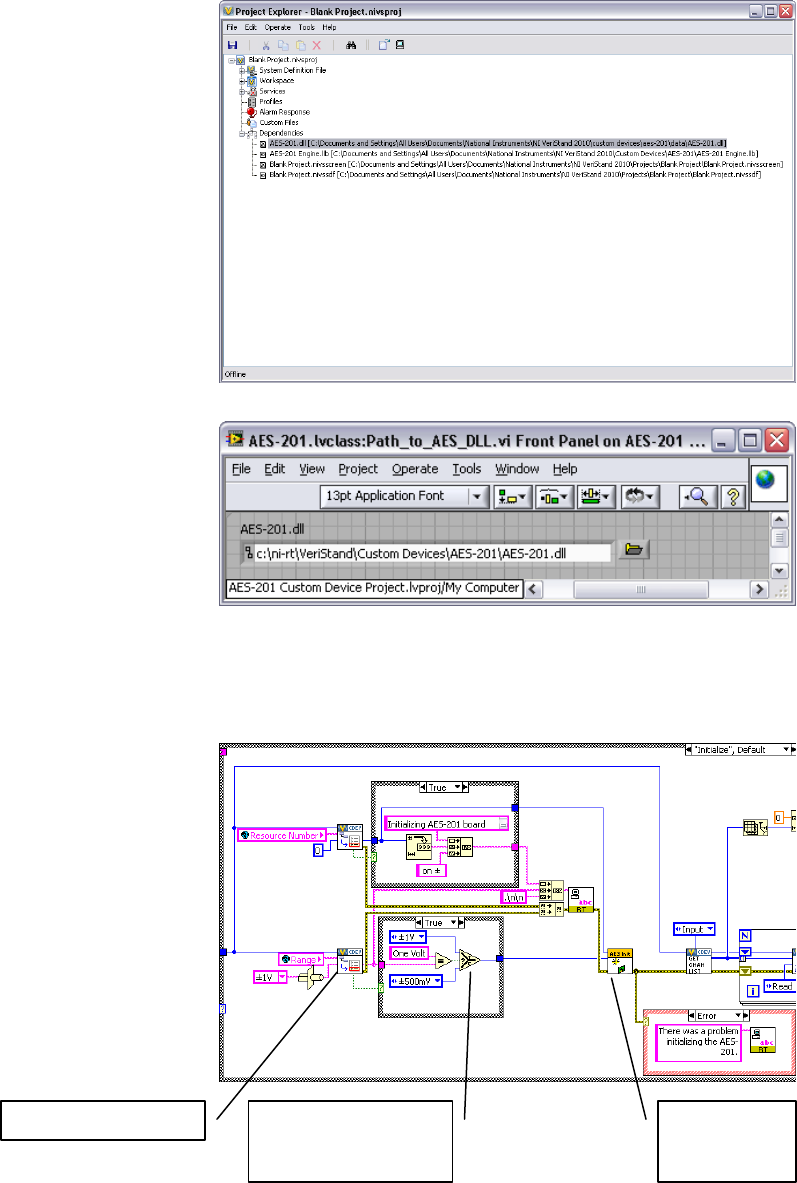
Task: Click the Offline status text in Project Explorer
Action: [x=234, y=373]
